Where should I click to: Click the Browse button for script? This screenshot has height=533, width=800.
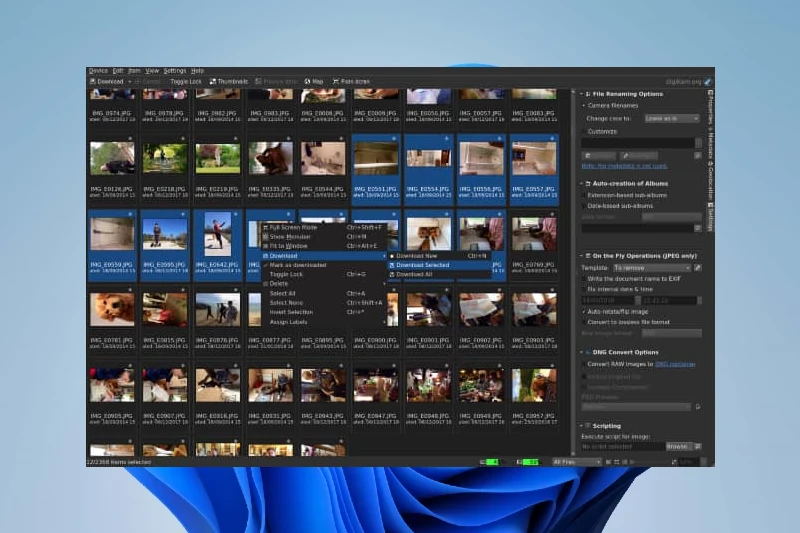coord(679,447)
